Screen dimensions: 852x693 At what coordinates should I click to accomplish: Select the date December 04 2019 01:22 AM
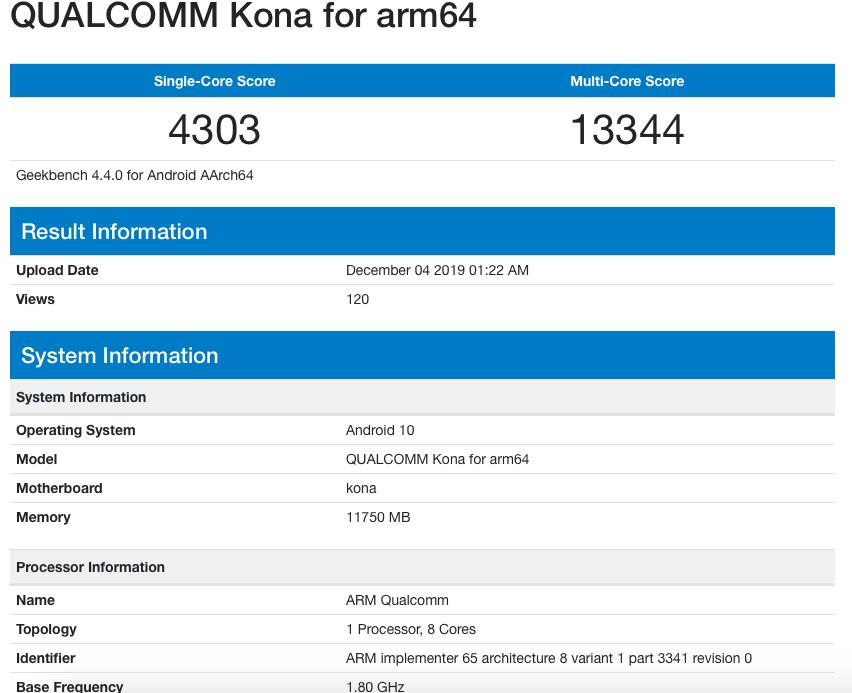click(x=437, y=270)
